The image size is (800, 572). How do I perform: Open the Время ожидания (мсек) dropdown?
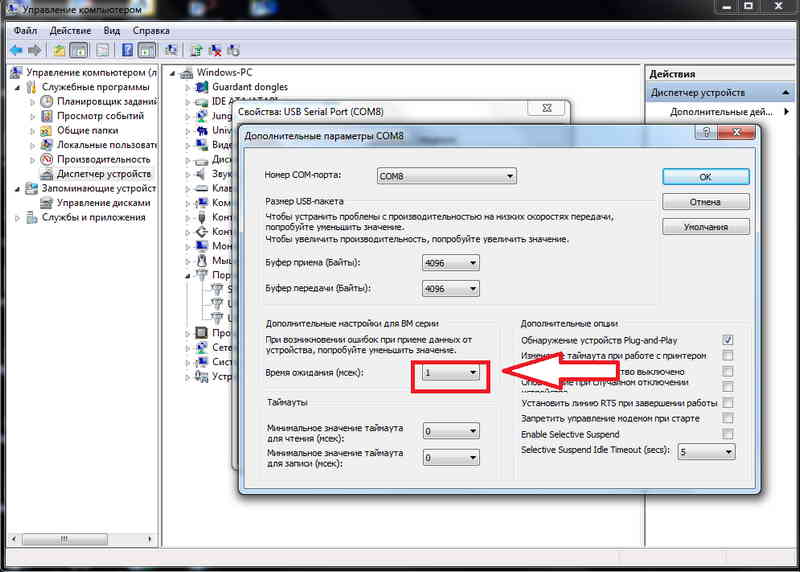451,372
